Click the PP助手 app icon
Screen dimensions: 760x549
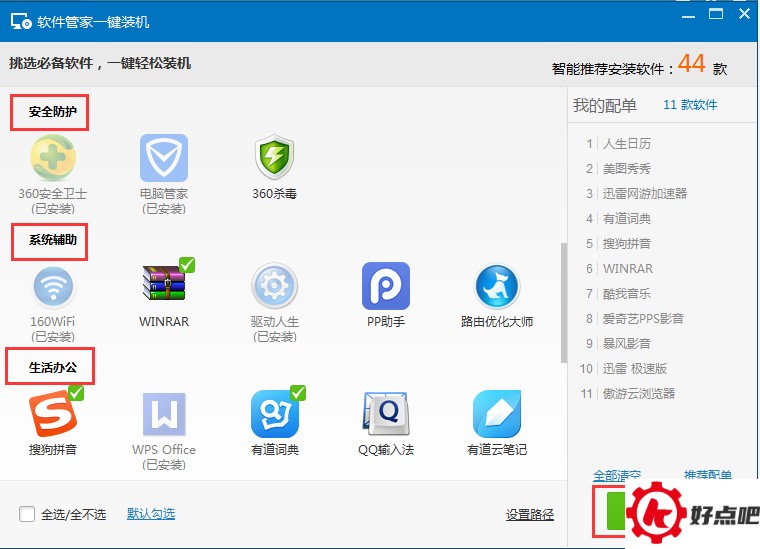(386, 286)
